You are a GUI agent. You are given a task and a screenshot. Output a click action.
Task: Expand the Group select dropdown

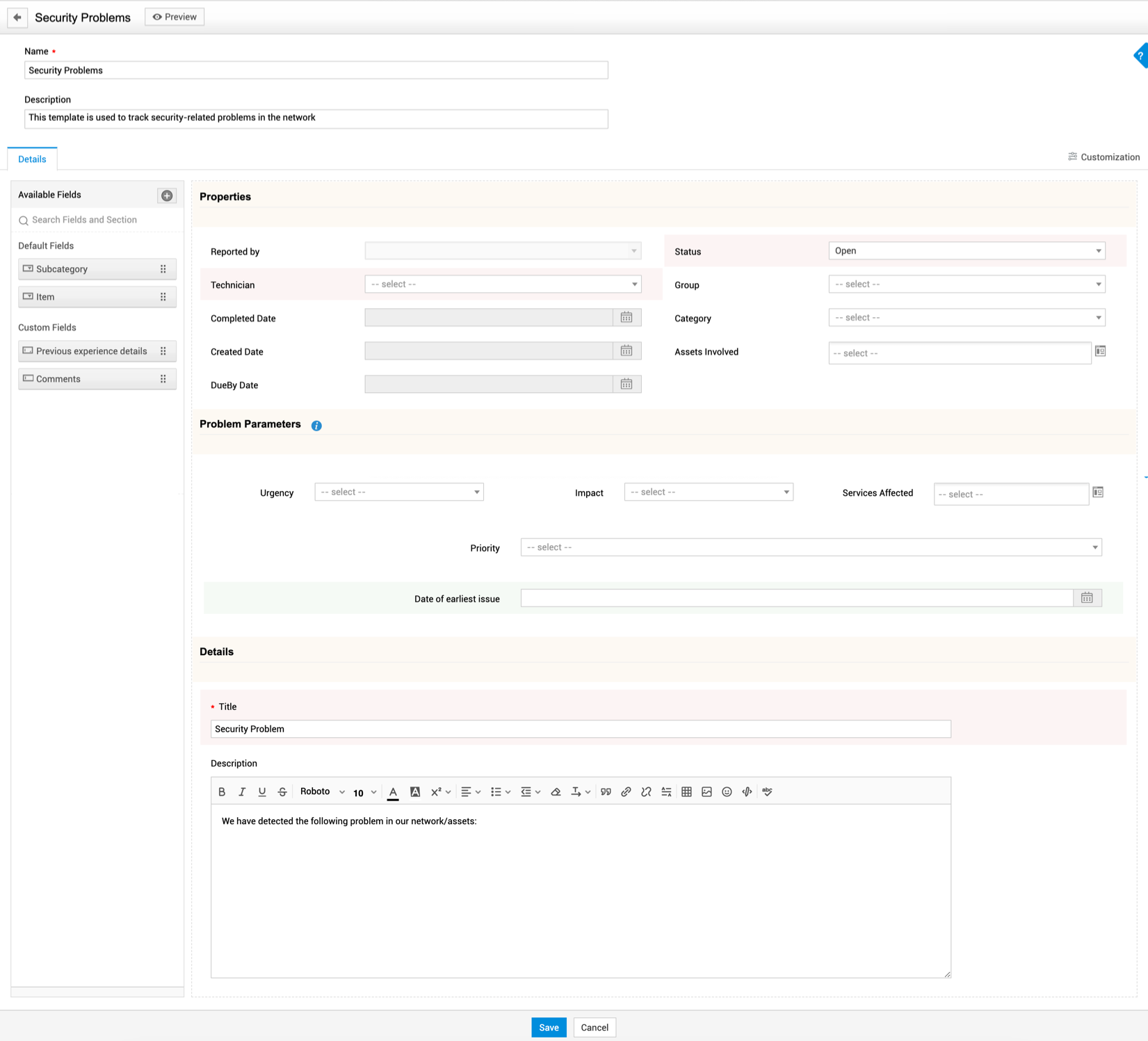pos(967,284)
